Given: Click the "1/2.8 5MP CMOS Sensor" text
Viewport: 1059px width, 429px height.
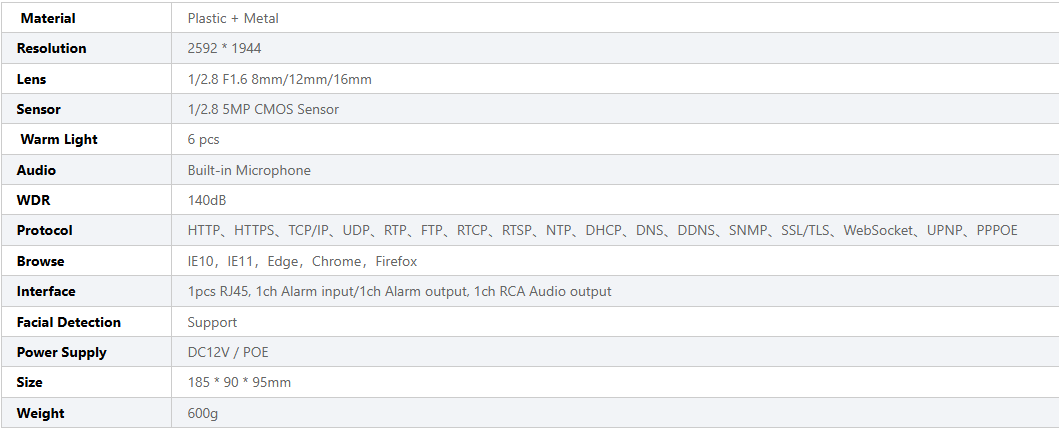Looking at the screenshot, I should pos(263,109).
